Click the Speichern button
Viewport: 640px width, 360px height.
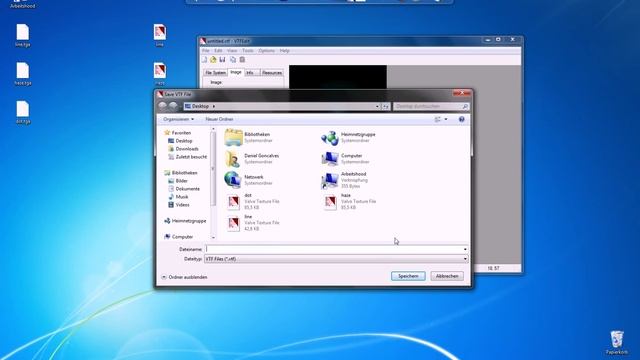(x=408, y=276)
